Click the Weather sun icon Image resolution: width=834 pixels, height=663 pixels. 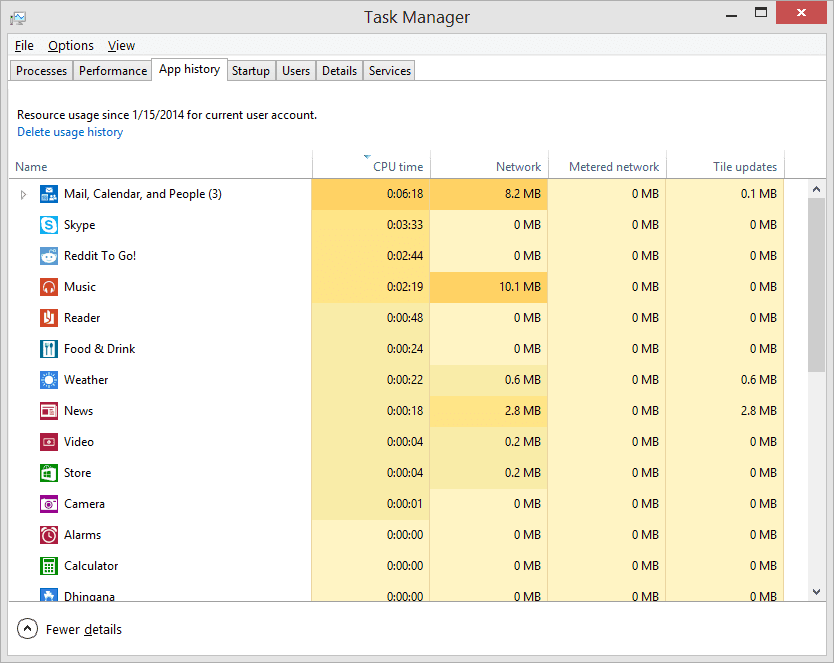(49, 380)
